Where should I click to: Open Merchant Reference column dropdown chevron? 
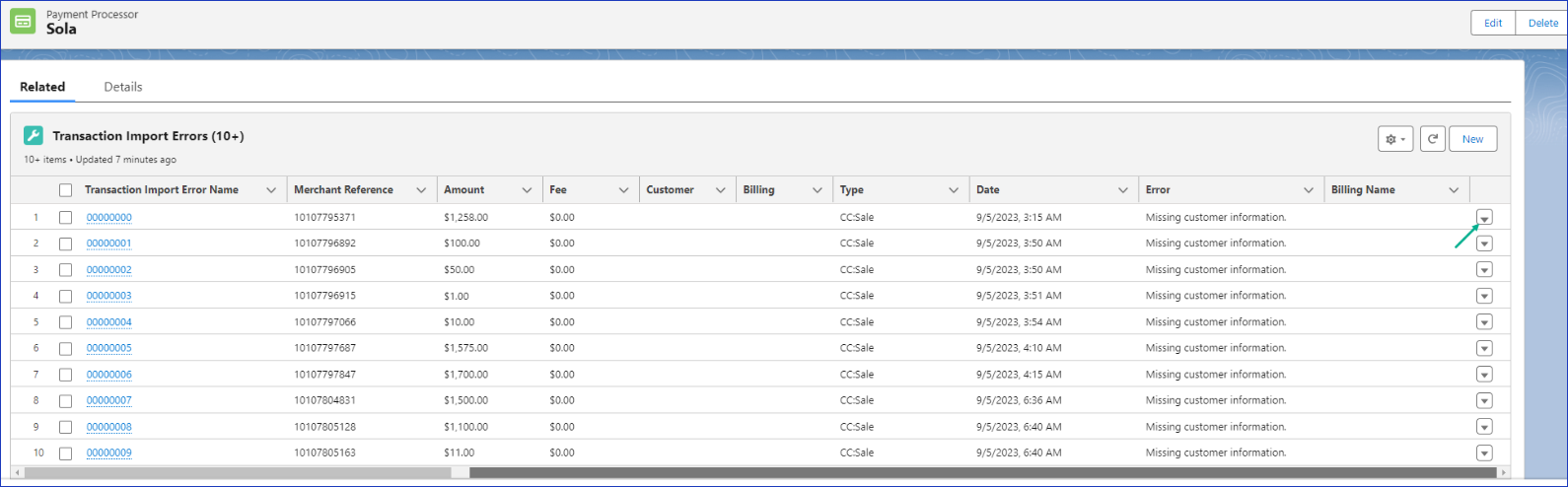421,190
